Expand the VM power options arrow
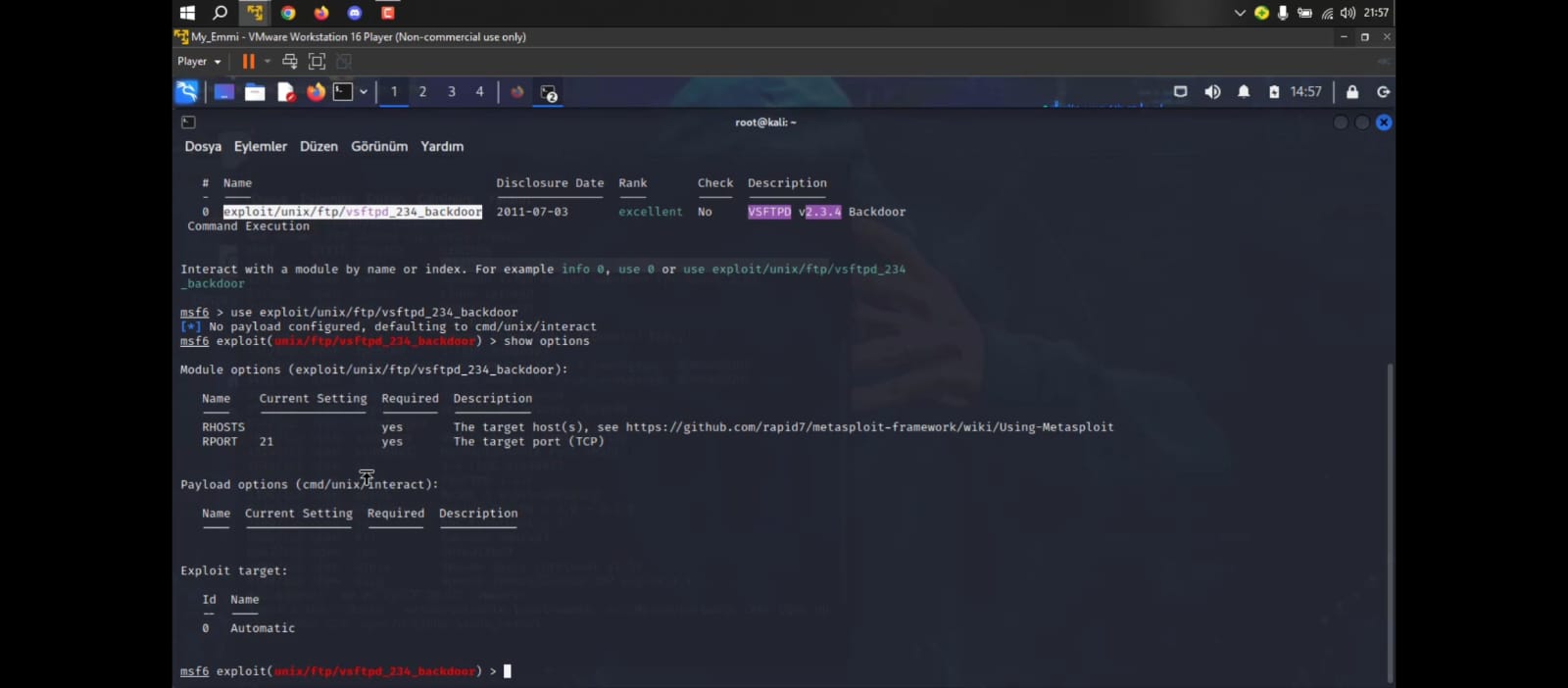The width and height of the screenshot is (1568, 688). pyautogui.click(x=268, y=61)
